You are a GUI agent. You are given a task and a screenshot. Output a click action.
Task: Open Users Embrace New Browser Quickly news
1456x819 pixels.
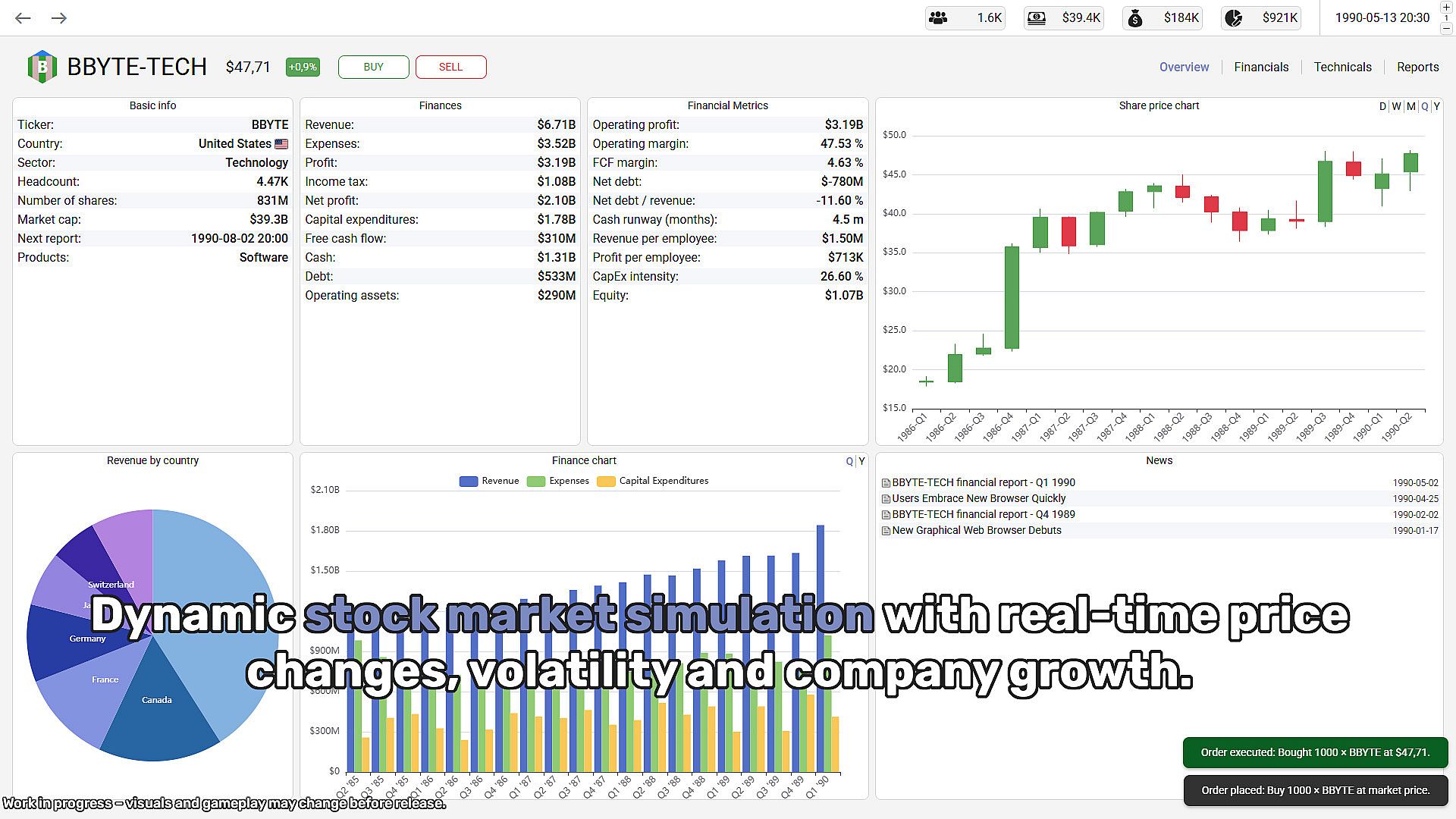pyautogui.click(x=978, y=498)
